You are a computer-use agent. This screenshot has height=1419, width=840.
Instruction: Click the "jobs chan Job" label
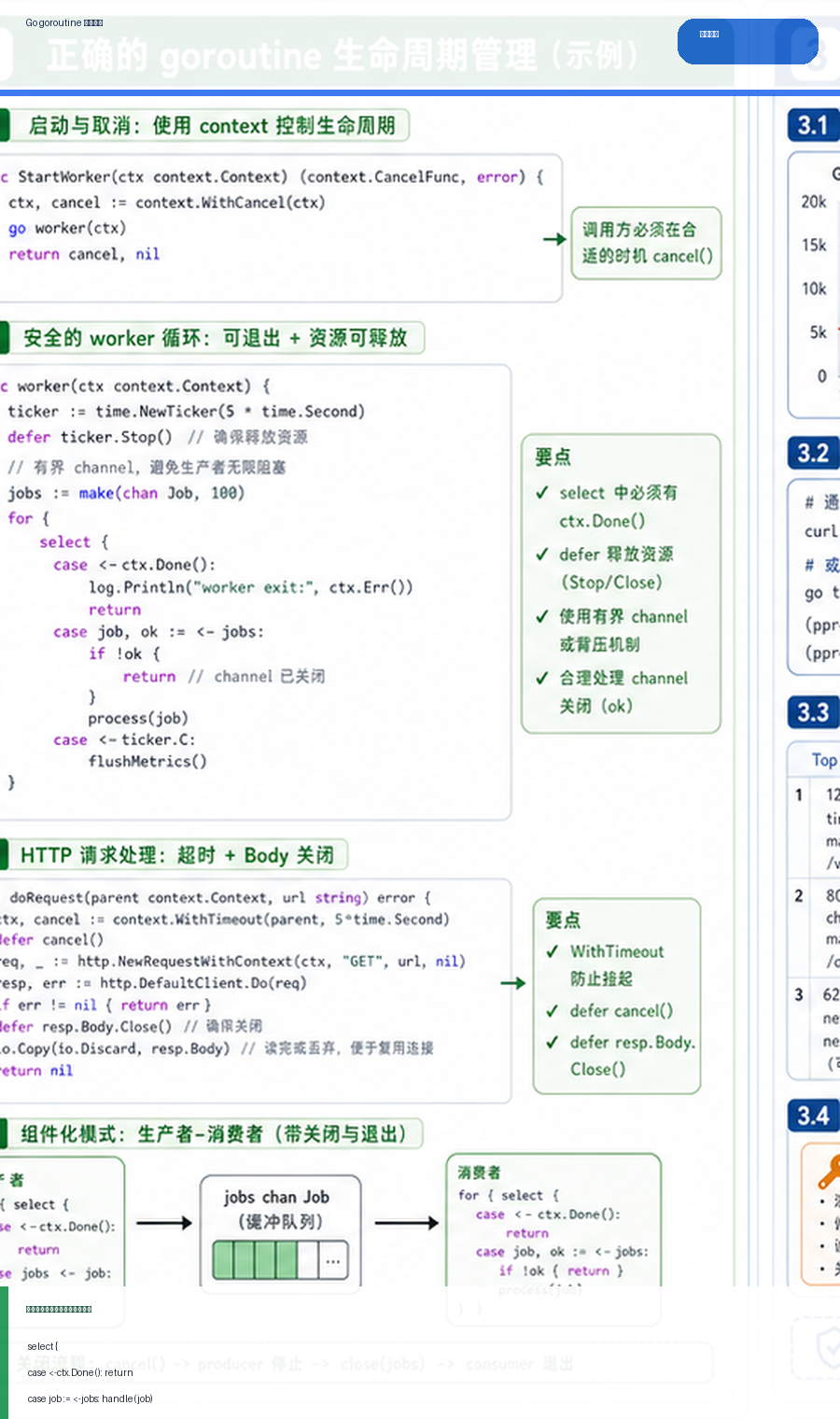point(276,1197)
